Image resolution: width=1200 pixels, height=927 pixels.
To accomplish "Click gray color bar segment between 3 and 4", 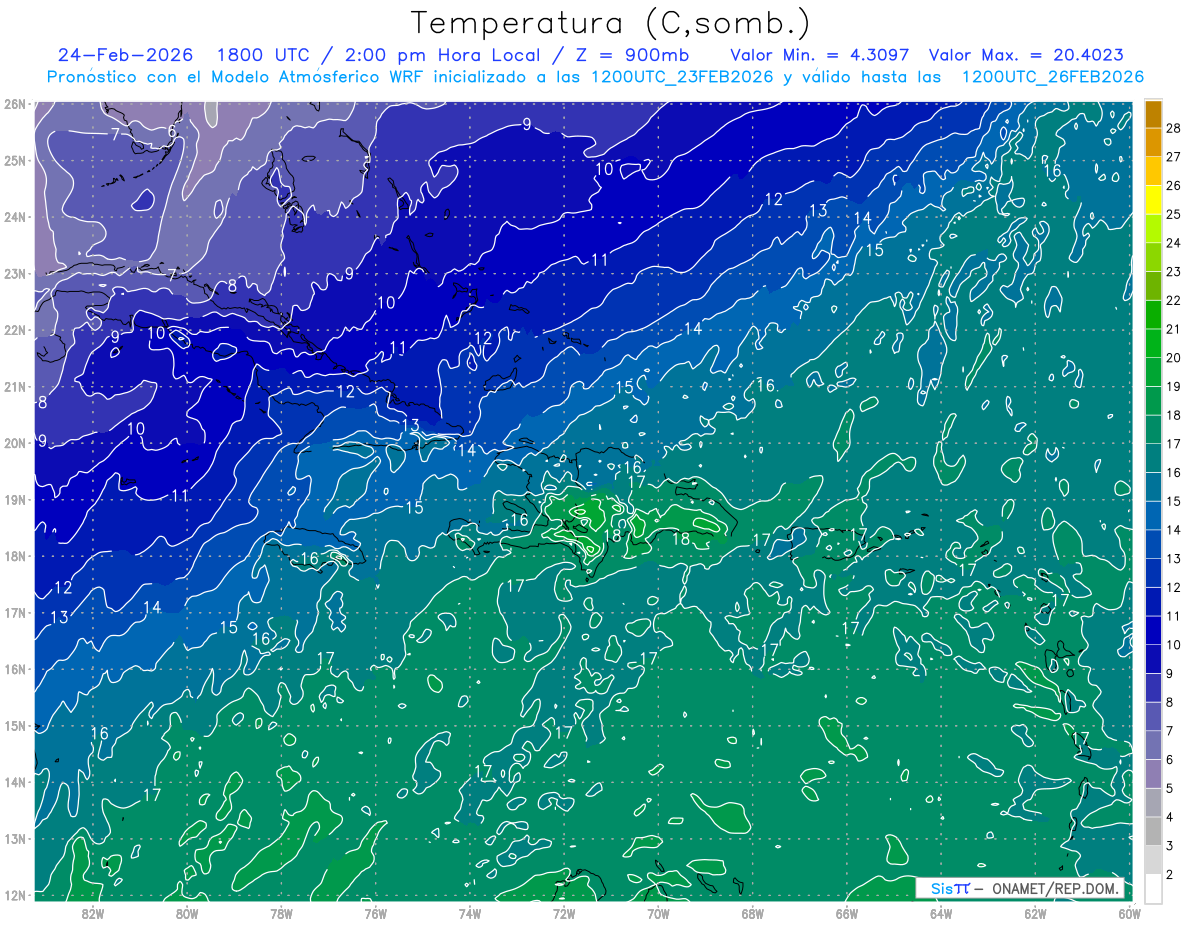I will point(1153,831).
